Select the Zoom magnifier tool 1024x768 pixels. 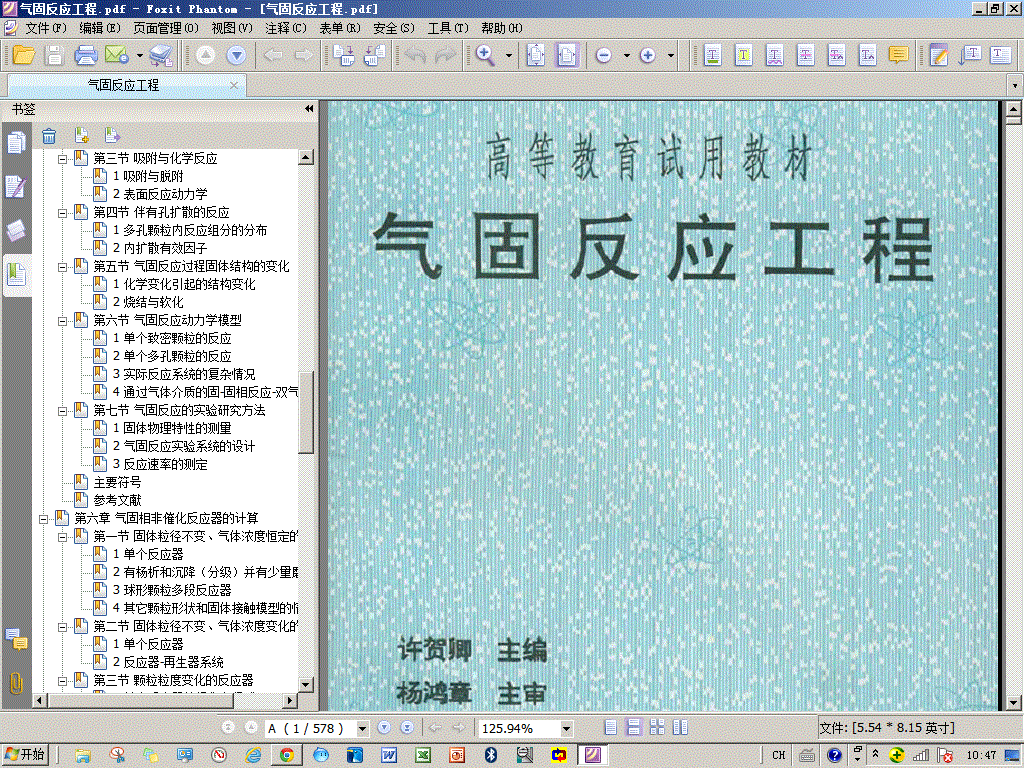485,56
